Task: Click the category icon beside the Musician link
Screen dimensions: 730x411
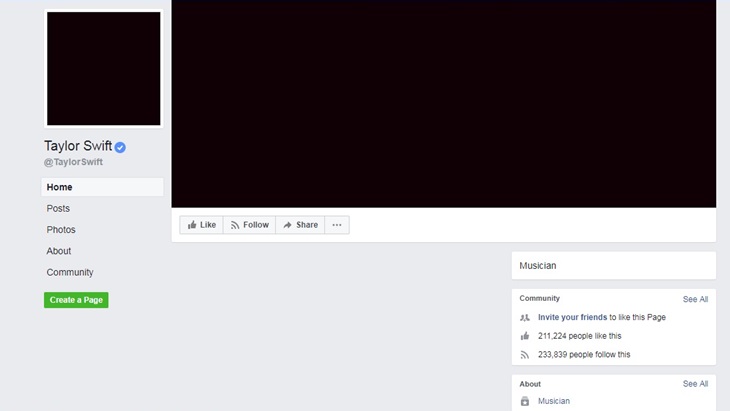Action: (525, 401)
